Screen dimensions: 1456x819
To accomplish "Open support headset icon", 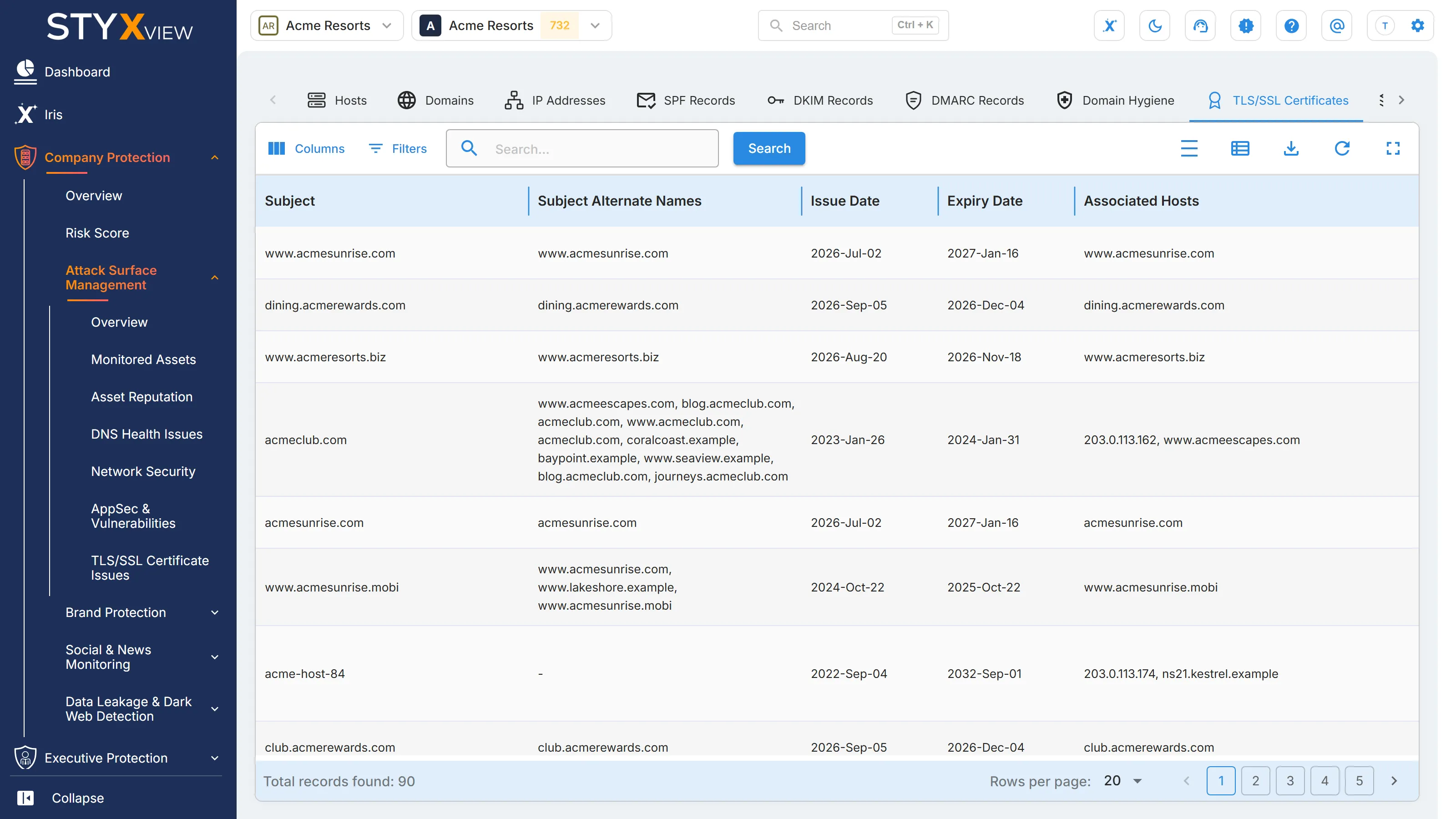I will pos(1201,25).
